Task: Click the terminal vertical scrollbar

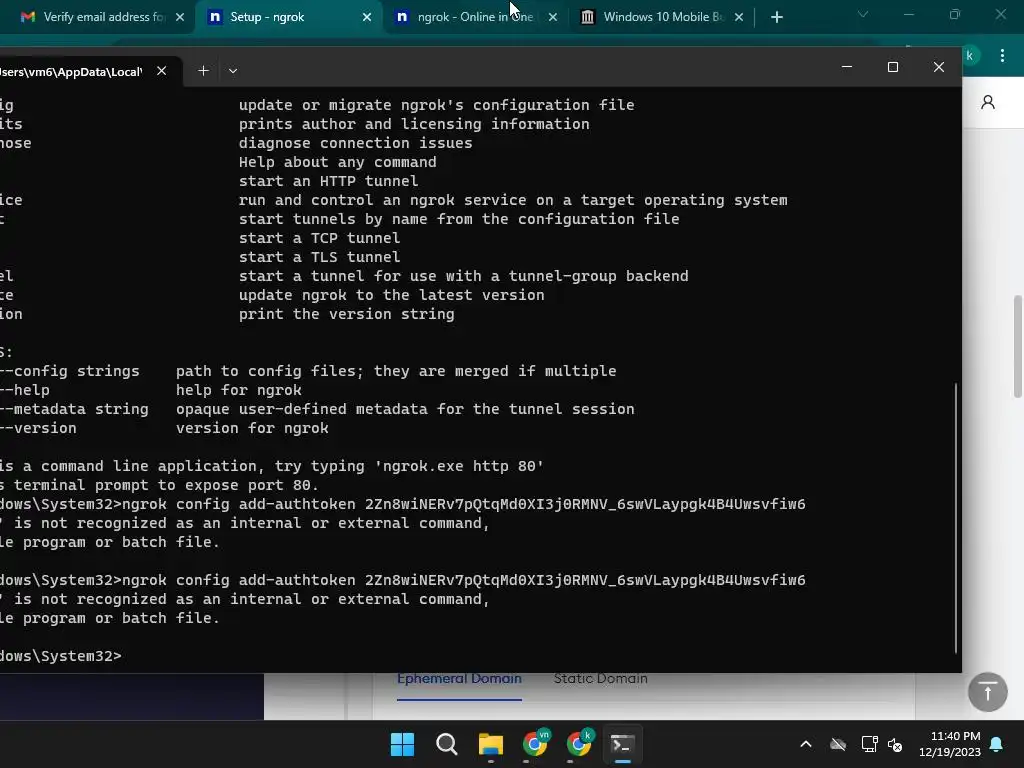Action: [x=956, y=518]
